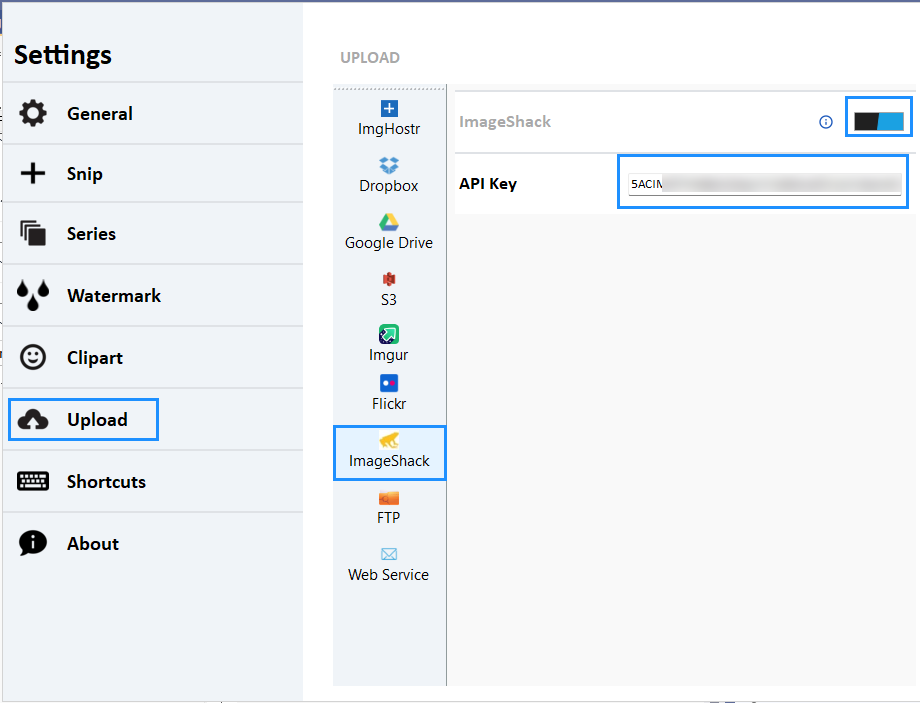Select the ImgHostr uploader icon
The height and width of the screenshot is (703, 920).
[389, 109]
